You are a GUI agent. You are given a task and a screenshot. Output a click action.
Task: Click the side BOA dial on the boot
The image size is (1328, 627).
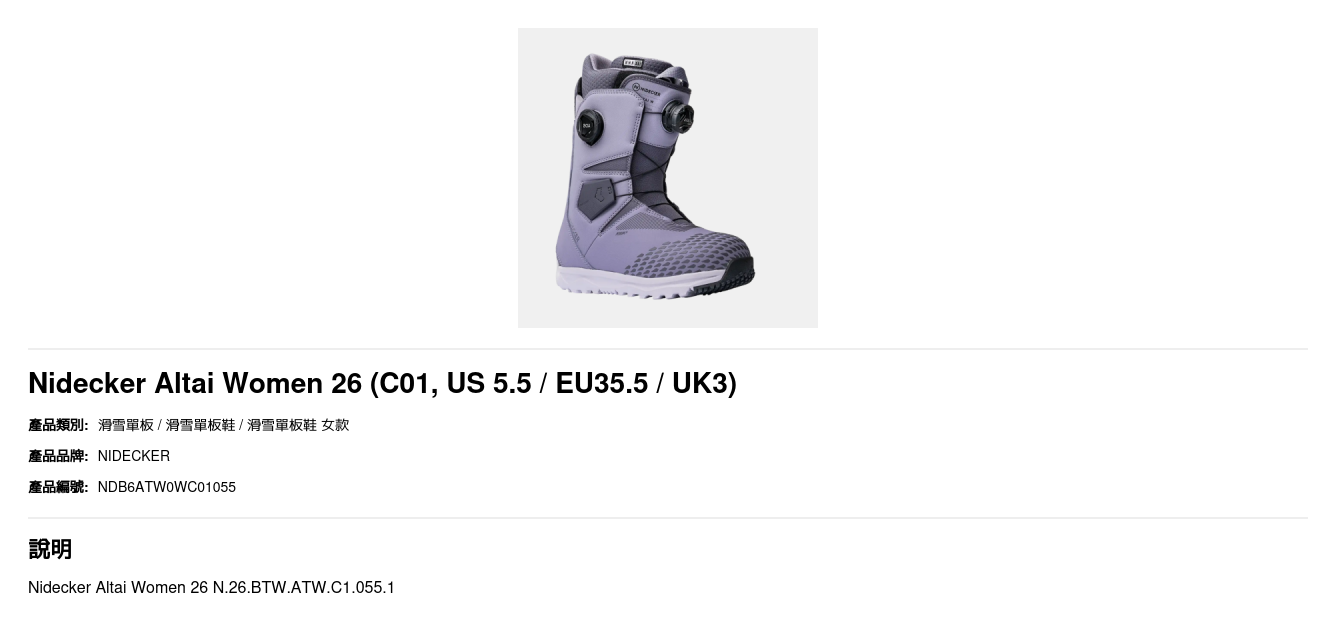pyautogui.click(x=590, y=126)
